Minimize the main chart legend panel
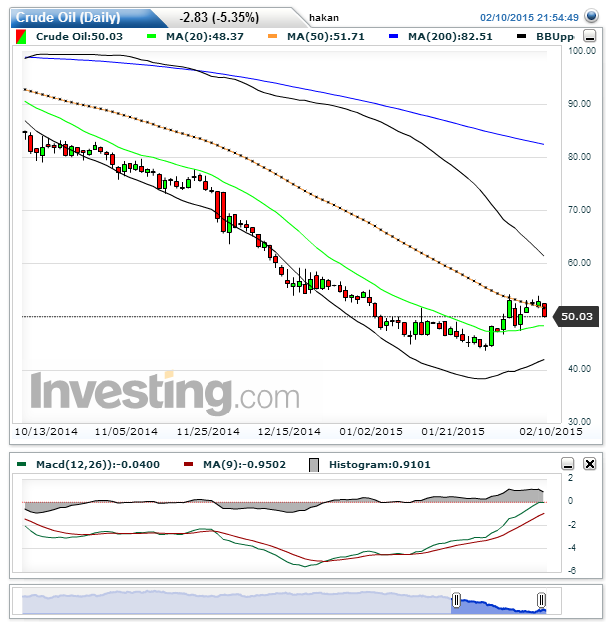The image size is (613, 627). tap(590, 36)
